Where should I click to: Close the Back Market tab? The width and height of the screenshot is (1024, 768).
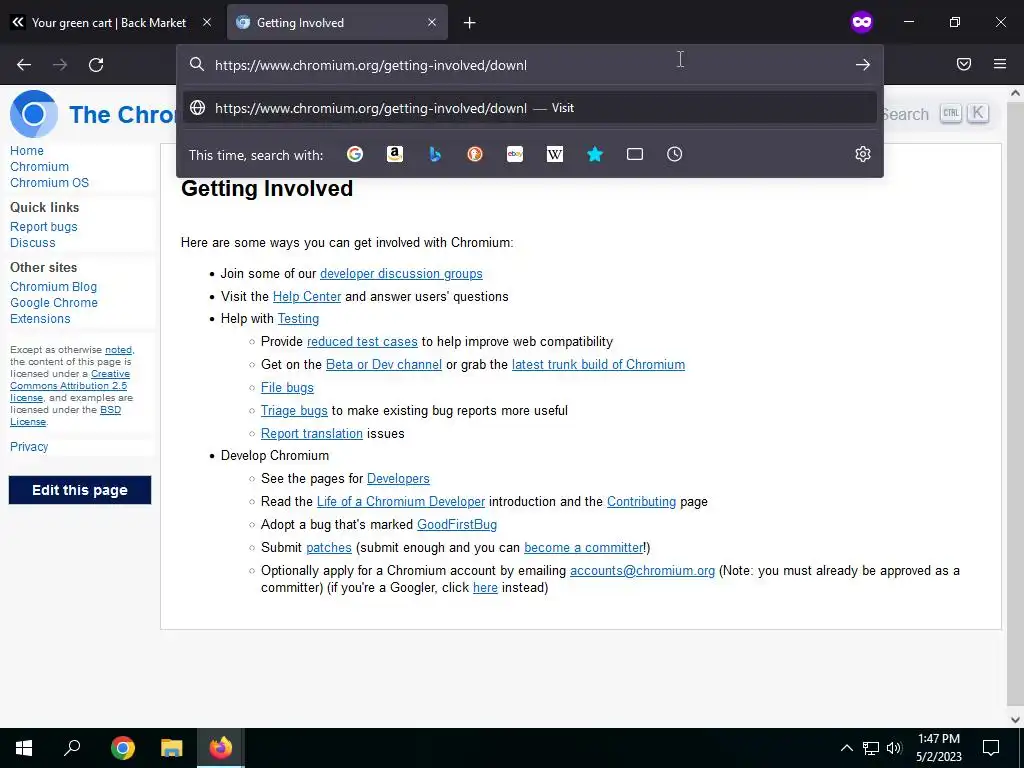(207, 22)
